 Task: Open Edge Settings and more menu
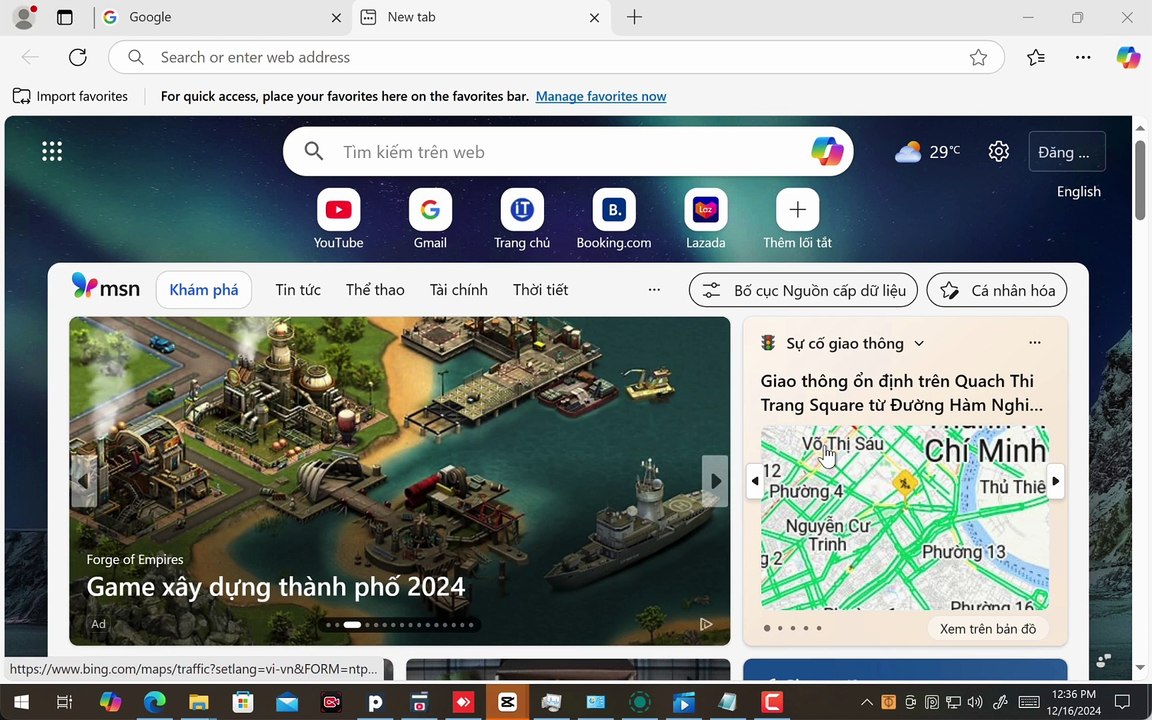[1083, 57]
